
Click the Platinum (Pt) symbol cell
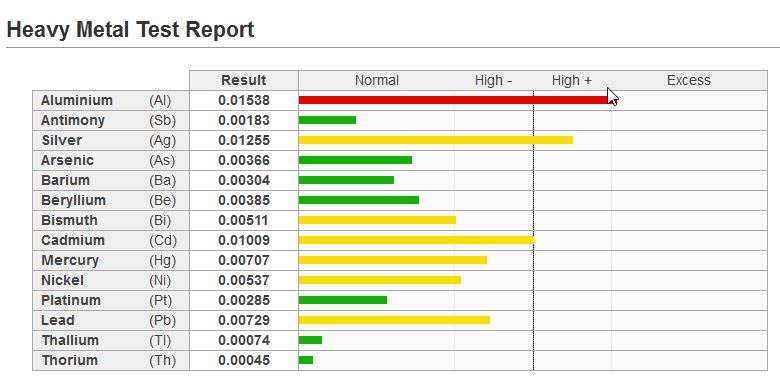click(x=160, y=300)
